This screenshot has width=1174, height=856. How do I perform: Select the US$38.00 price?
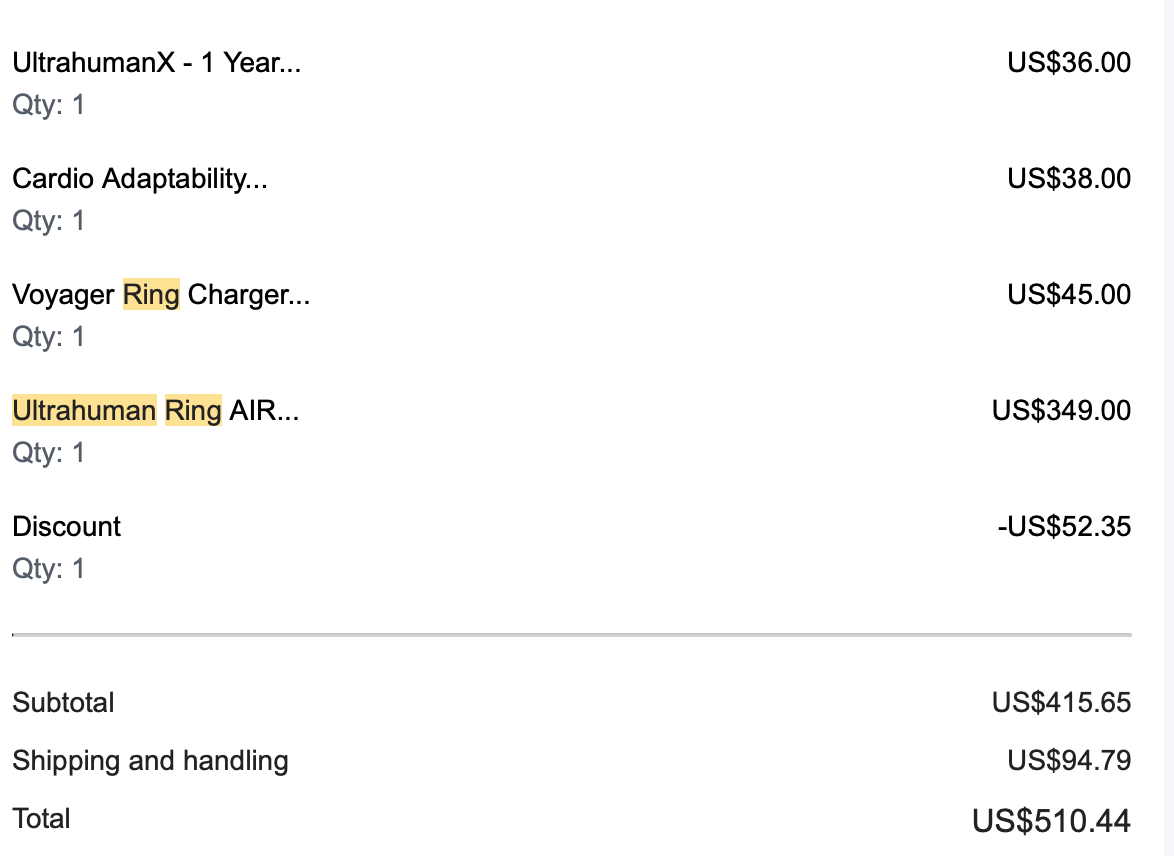click(1069, 179)
